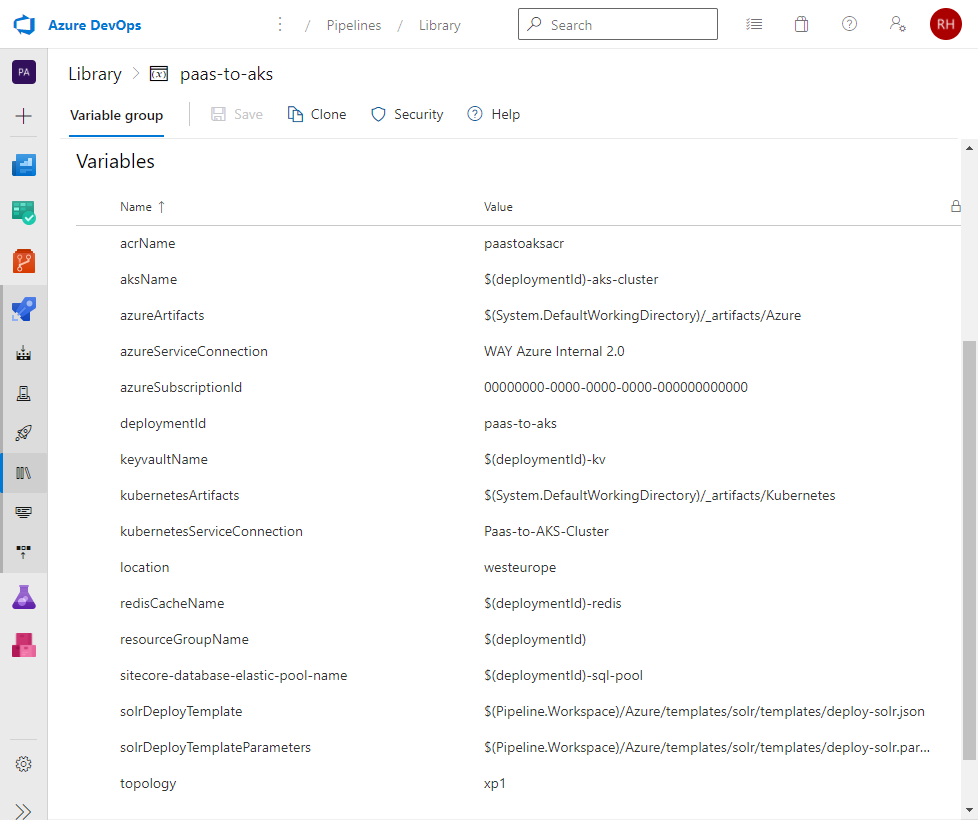978x820 pixels.
Task: Click the Save button
Action: click(237, 114)
